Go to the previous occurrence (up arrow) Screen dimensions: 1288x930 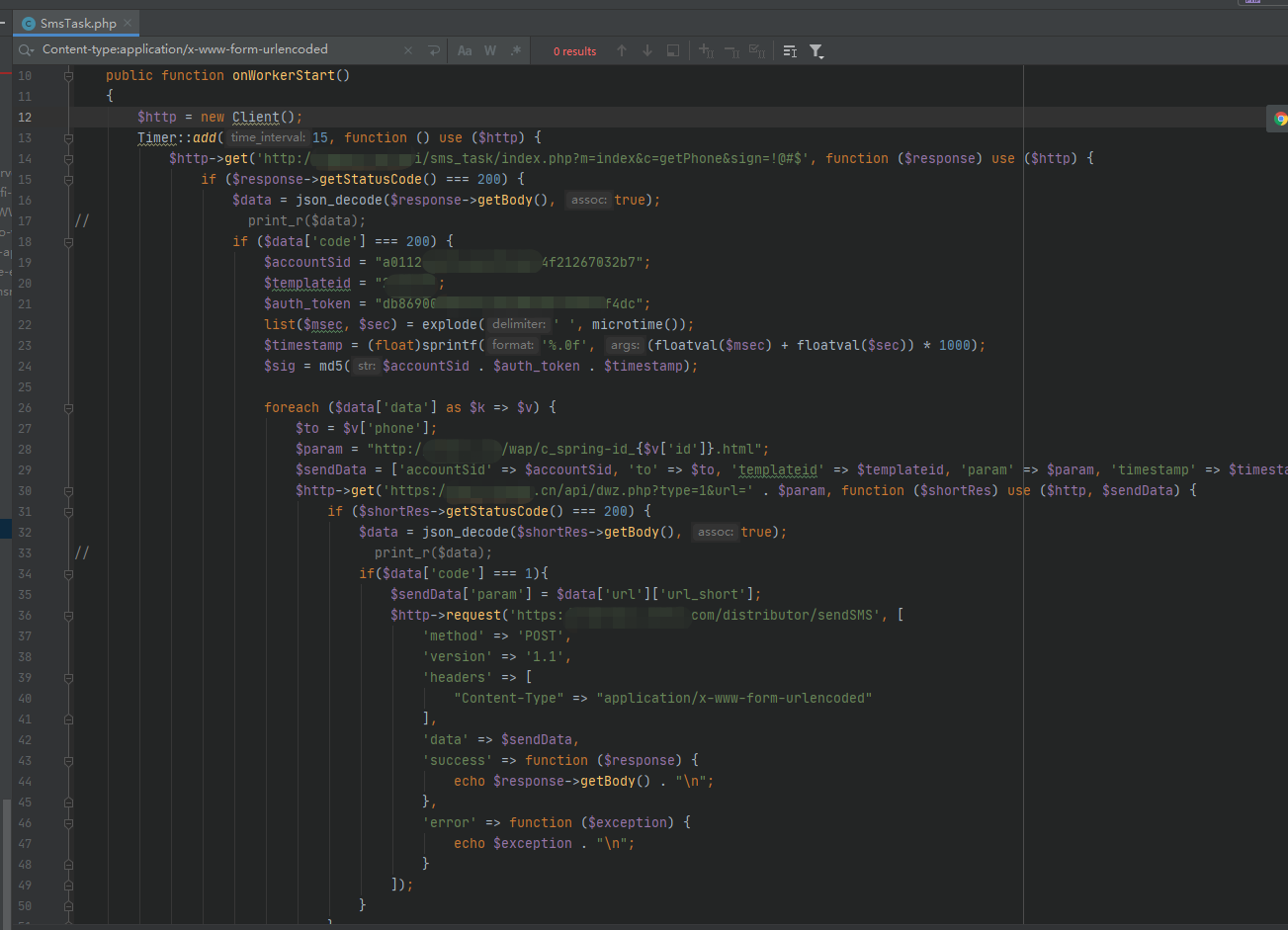click(622, 50)
